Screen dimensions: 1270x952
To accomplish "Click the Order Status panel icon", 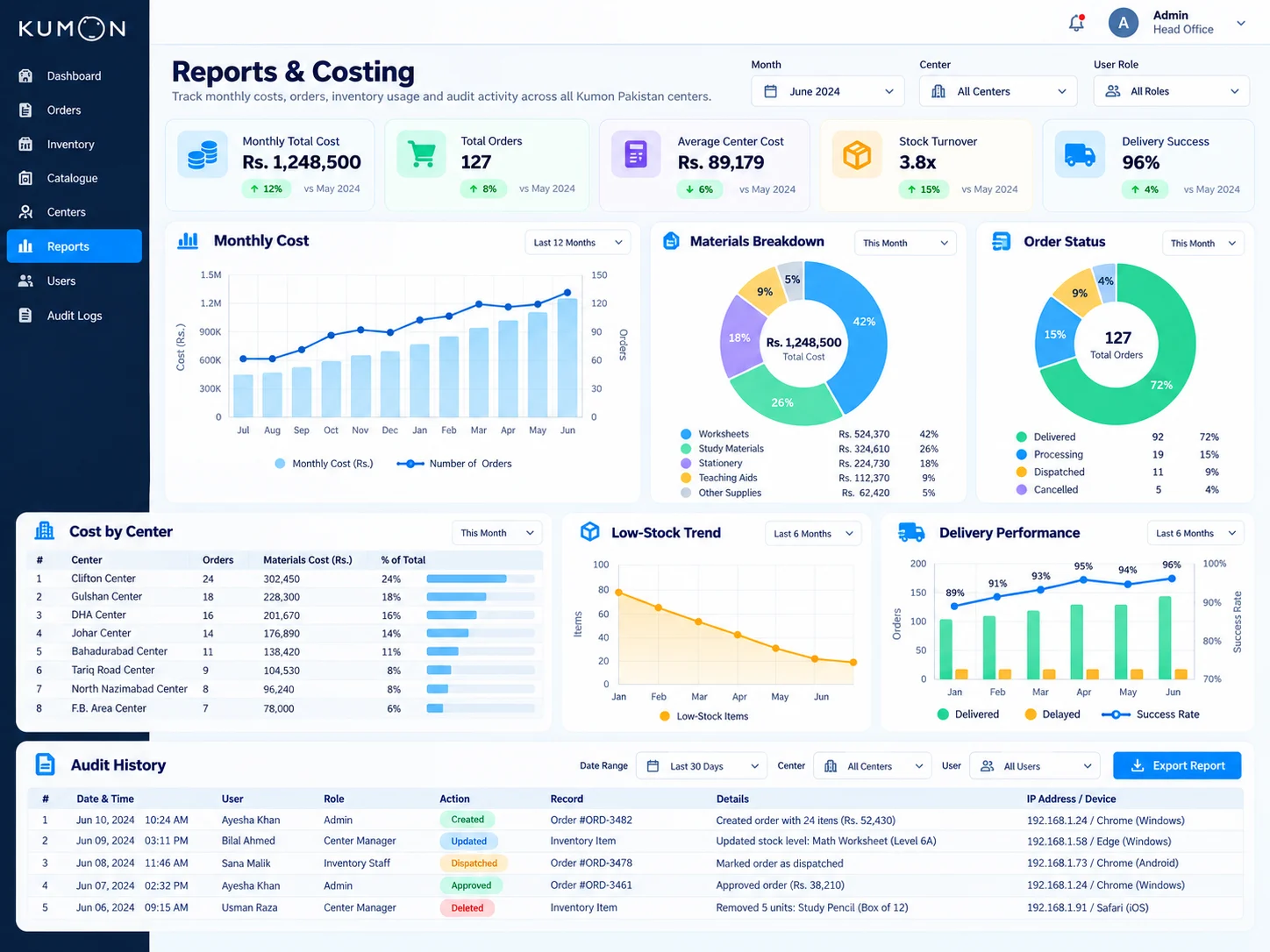I will click(x=1001, y=241).
